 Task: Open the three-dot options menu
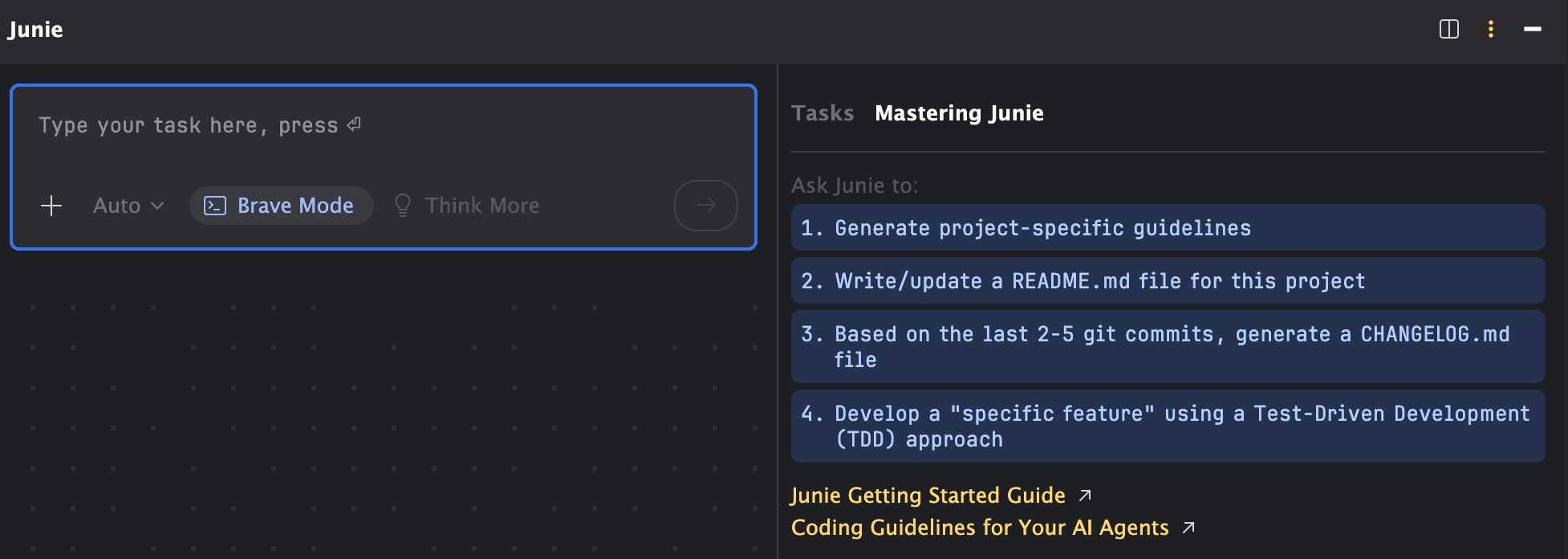pyautogui.click(x=1491, y=30)
